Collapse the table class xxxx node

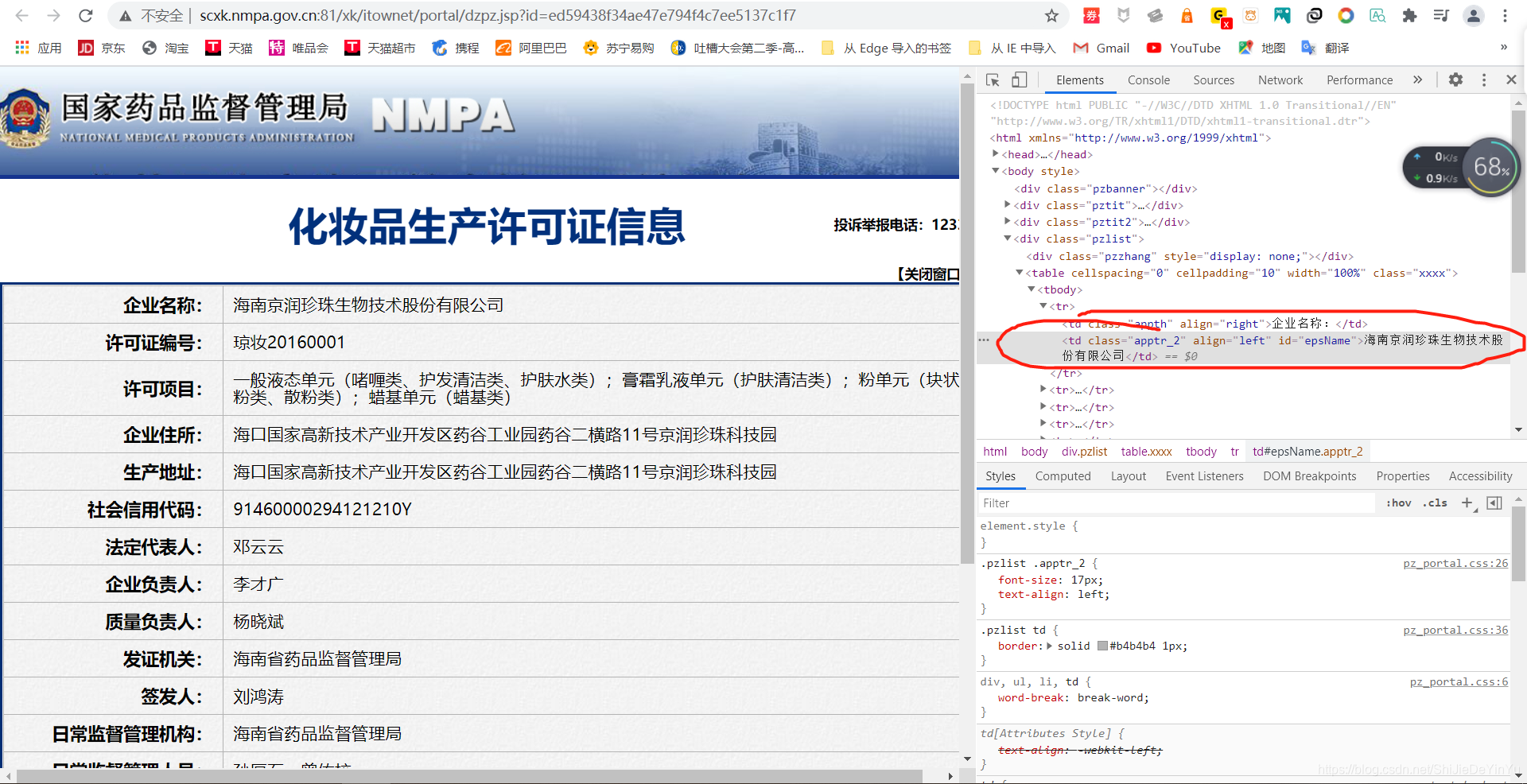pyautogui.click(x=1020, y=273)
